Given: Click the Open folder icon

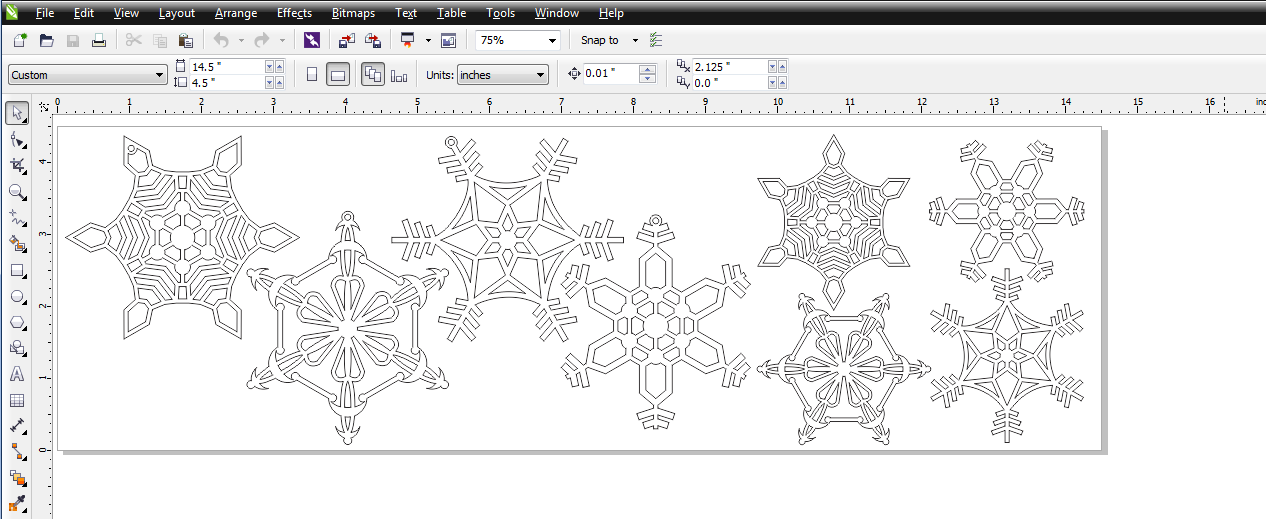Looking at the screenshot, I should [46, 40].
